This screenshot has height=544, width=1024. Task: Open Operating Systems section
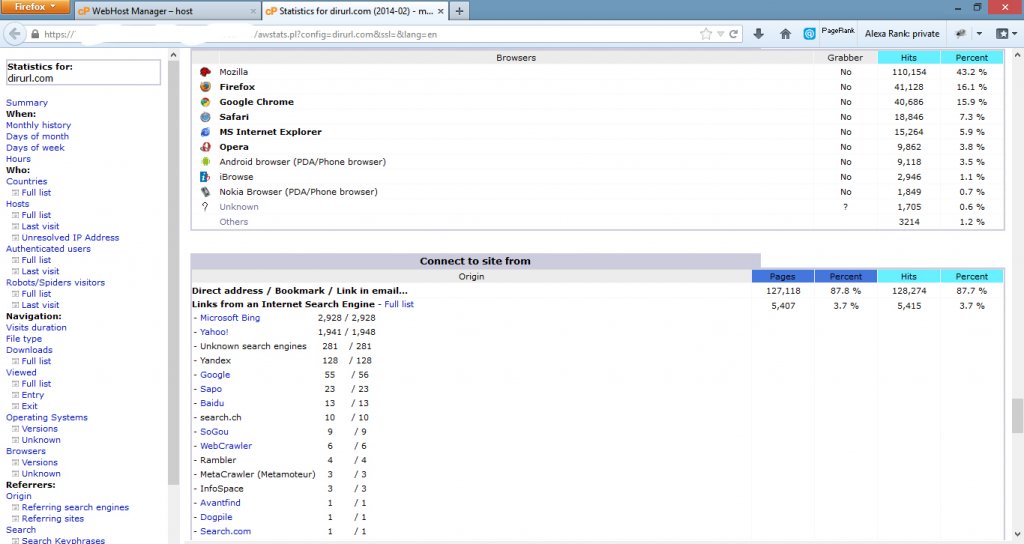coord(46,417)
